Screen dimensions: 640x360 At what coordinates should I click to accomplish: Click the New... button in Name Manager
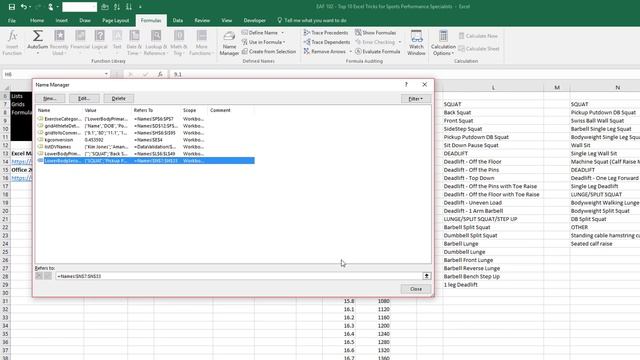pyautogui.click(x=50, y=98)
